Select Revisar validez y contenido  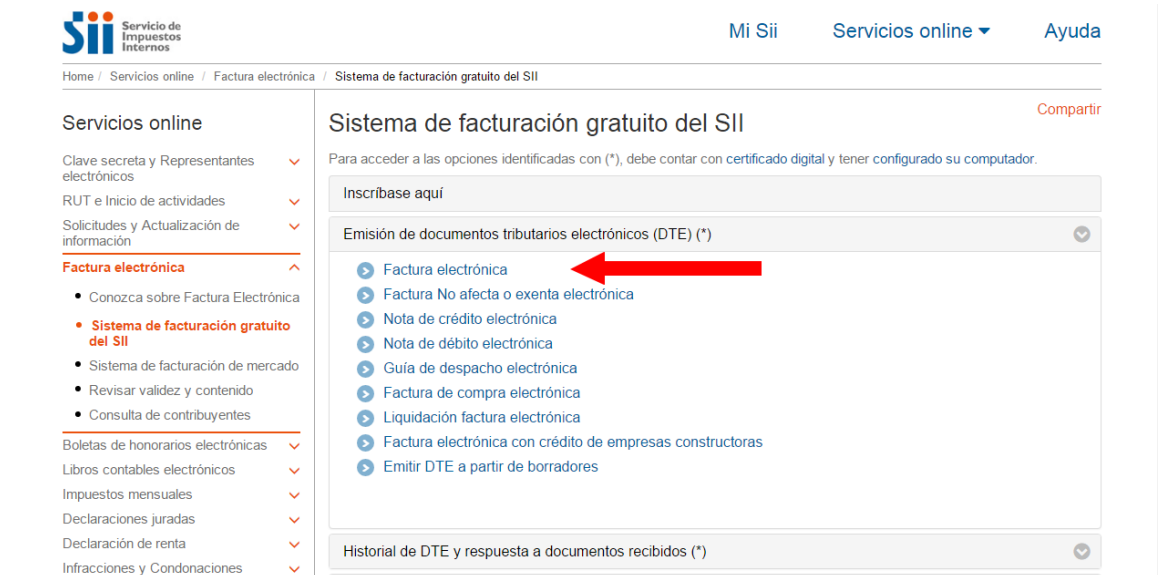pos(171,391)
